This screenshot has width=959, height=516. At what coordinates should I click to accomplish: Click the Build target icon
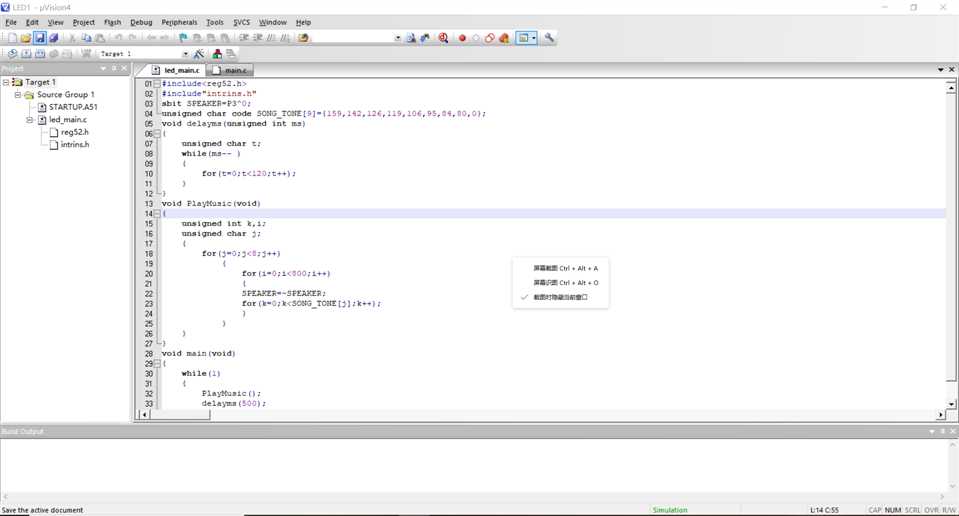[26, 54]
